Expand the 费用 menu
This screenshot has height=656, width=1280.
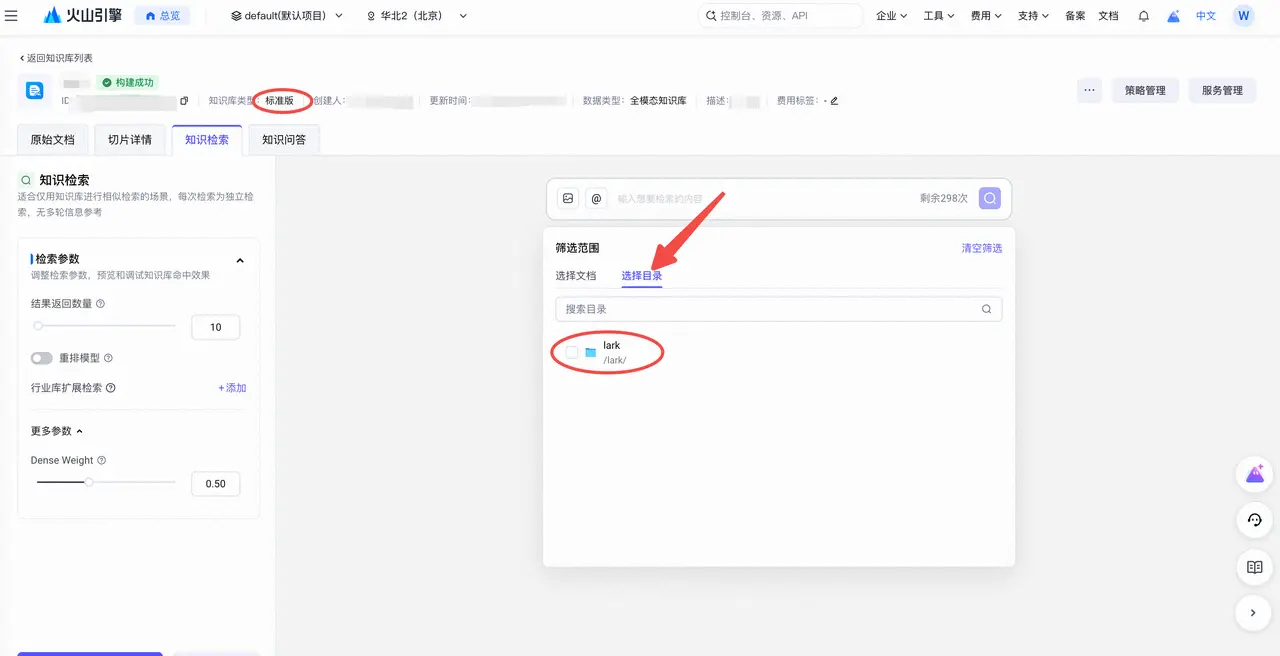point(986,16)
